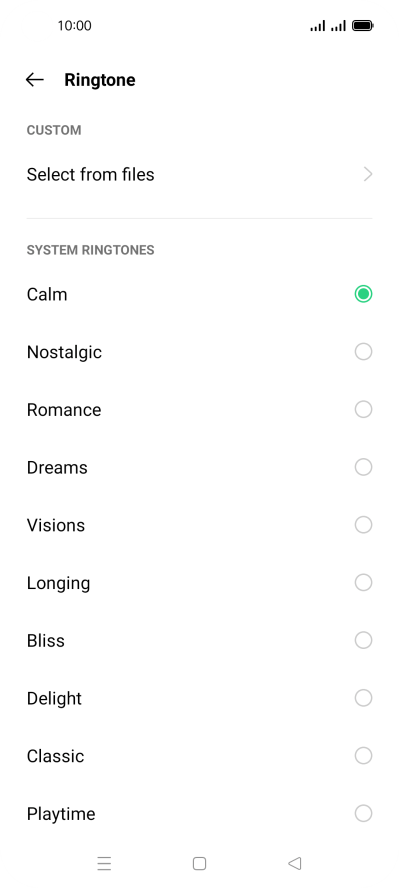Screen dimensions: 399x888
Task: Tap the Classic ringtone label
Action: click(55, 756)
